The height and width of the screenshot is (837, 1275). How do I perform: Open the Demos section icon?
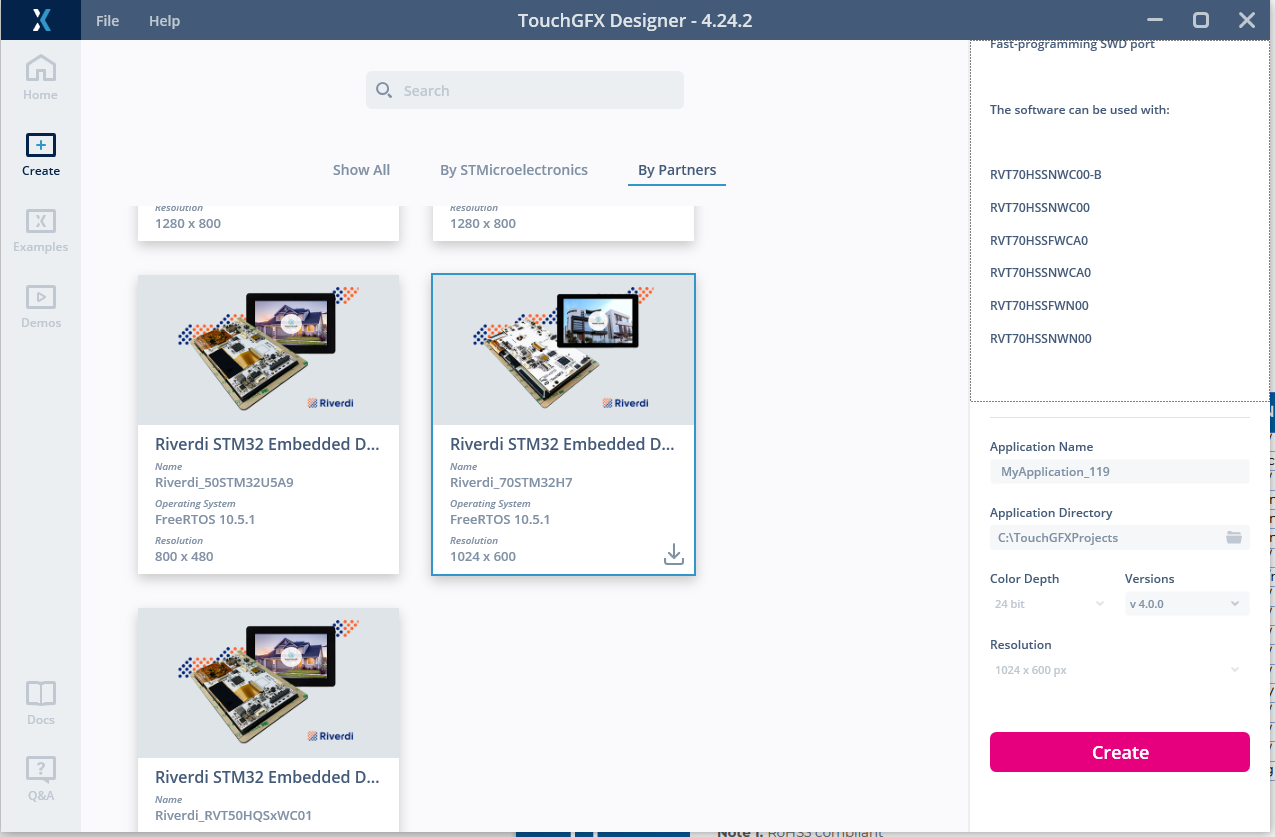point(40,298)
